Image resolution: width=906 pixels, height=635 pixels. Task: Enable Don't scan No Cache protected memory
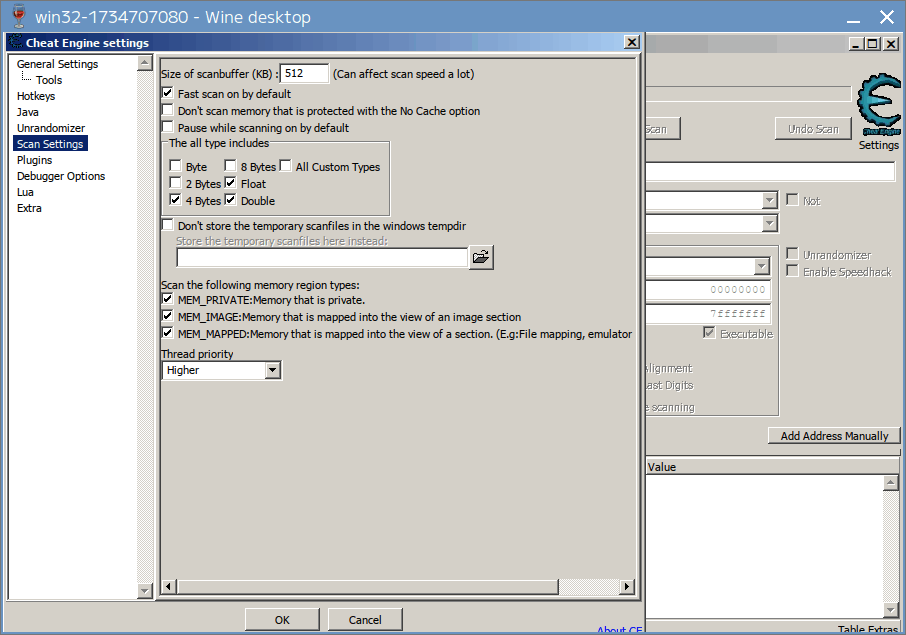click(x=168, y=110)
